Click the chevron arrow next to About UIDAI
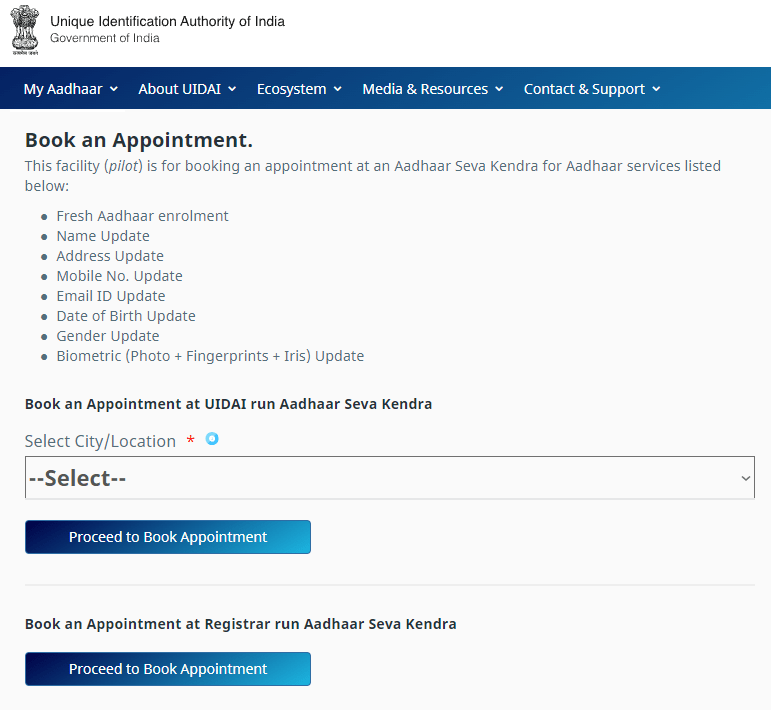Viewport: 771px width, 710px height. click(x=232, y=89)
